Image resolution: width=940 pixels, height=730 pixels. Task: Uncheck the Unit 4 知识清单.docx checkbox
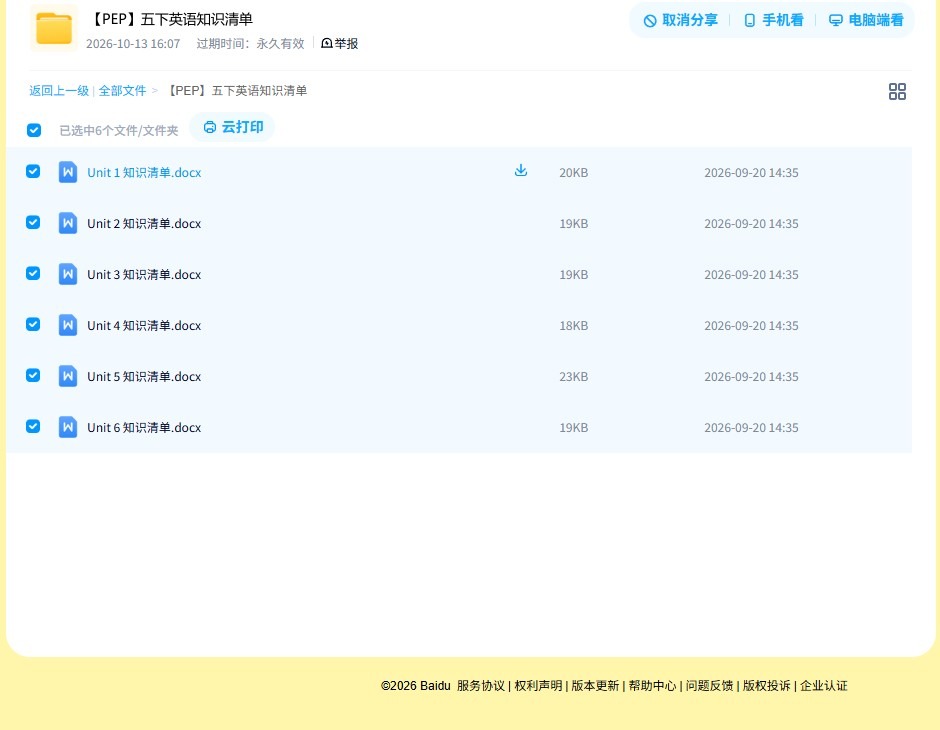[x=33, y=324]
